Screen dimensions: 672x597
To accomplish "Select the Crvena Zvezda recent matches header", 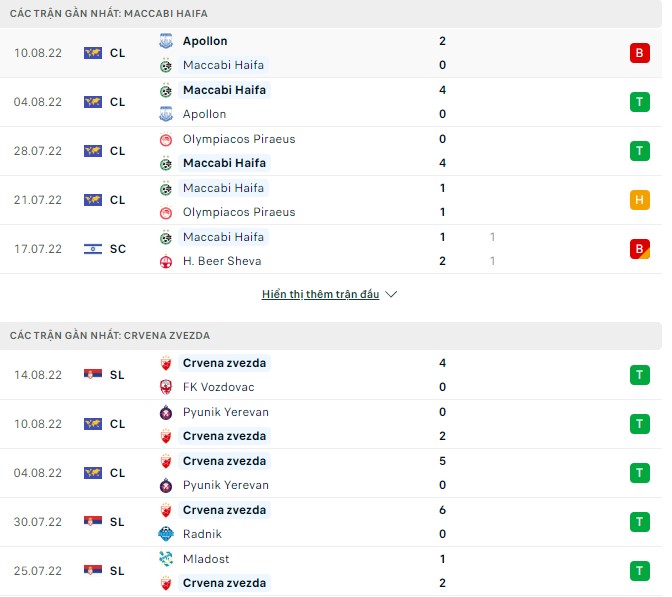I will pos(110,335).
